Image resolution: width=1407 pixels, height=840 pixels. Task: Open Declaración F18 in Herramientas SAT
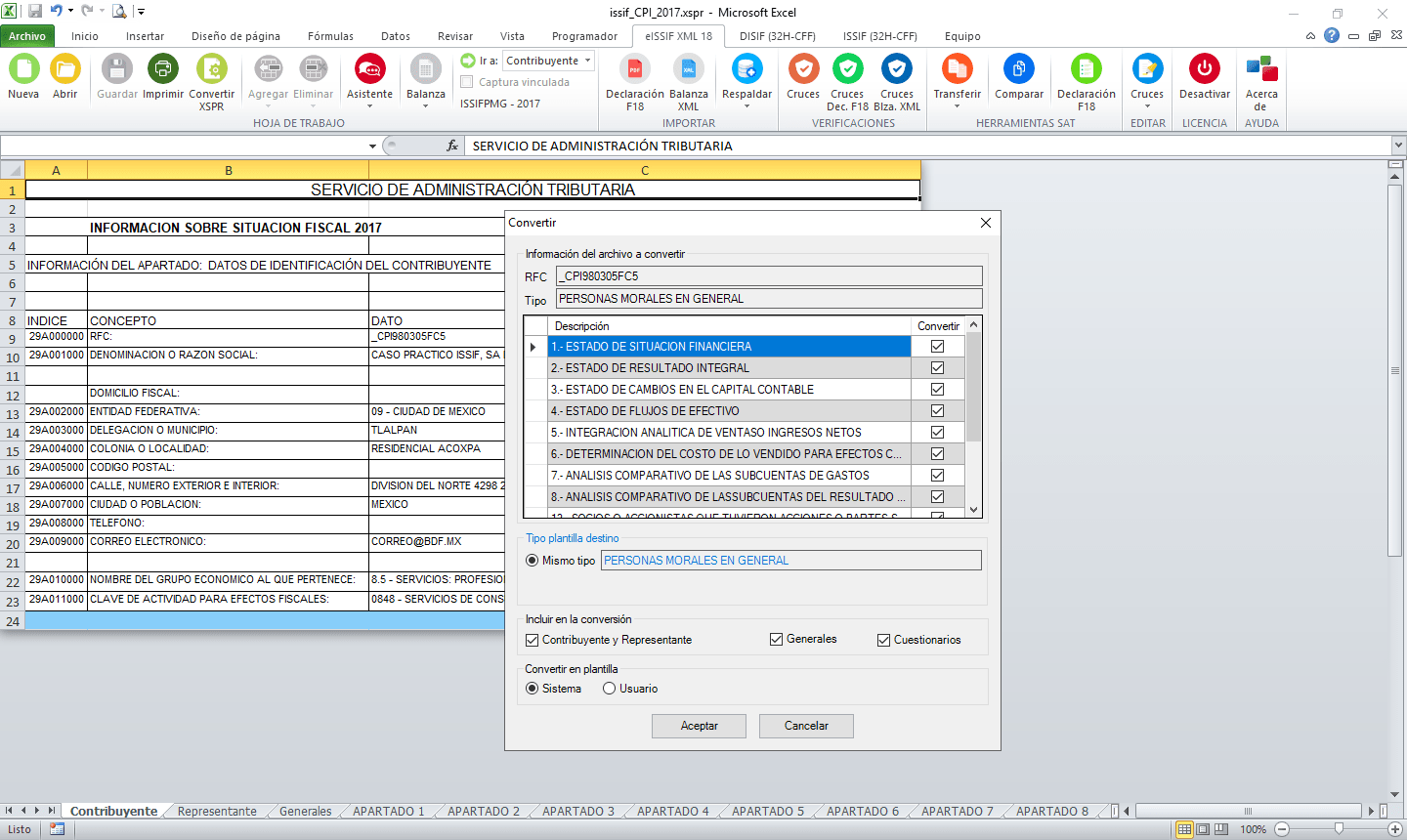point(1087,69)
